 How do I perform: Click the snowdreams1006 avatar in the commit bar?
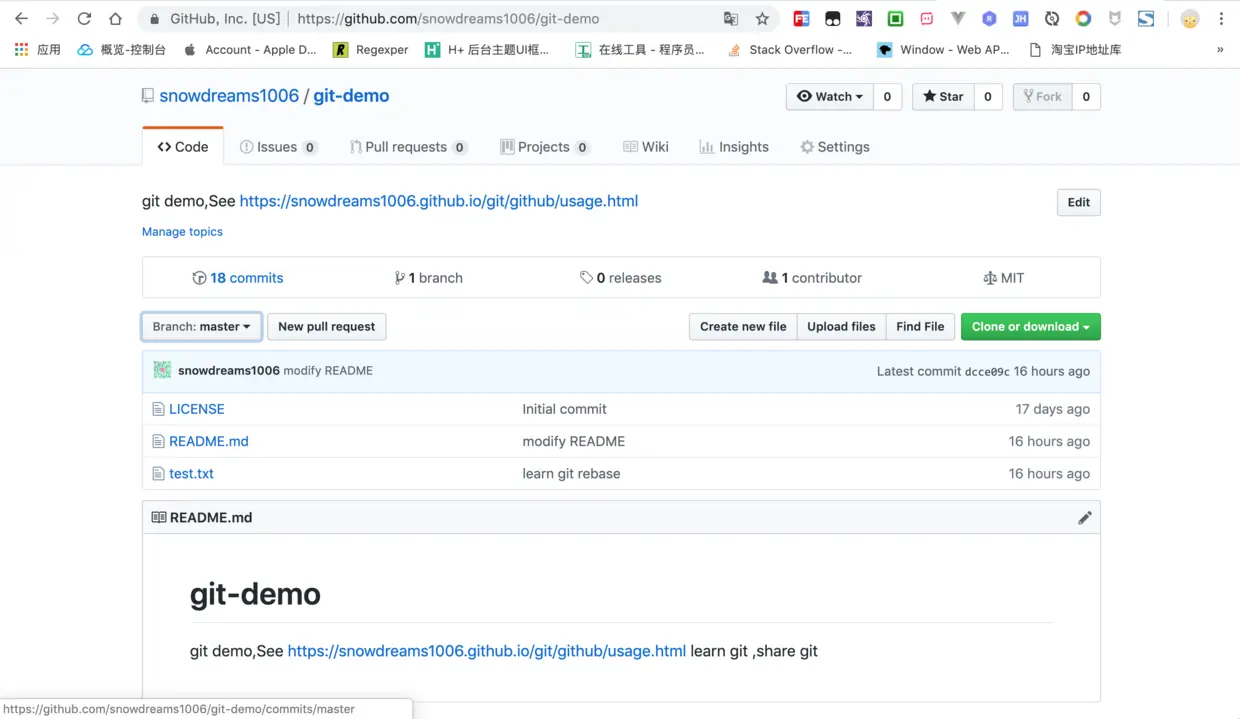tap(162, 369)
